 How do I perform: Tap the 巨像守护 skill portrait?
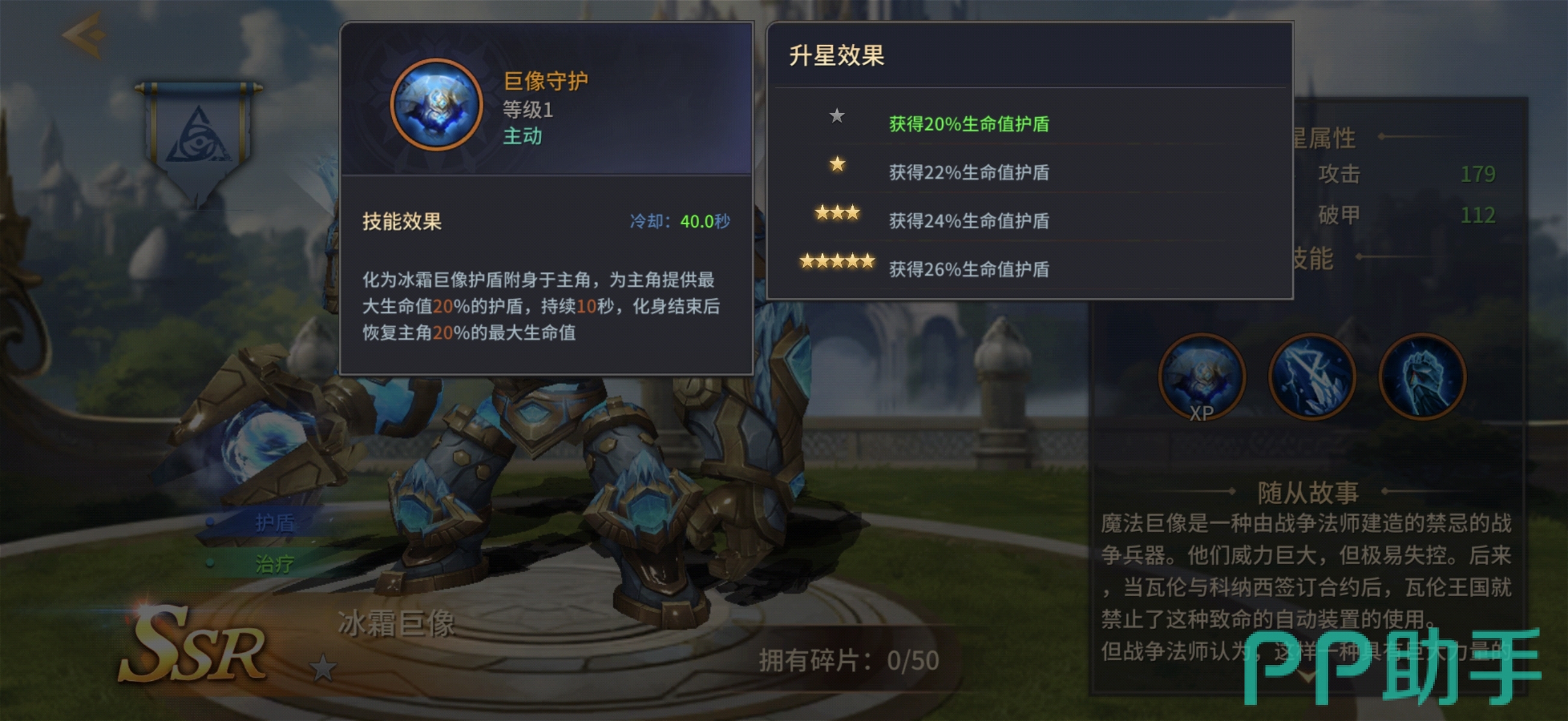pyautogui.click(x=436, y=105)
